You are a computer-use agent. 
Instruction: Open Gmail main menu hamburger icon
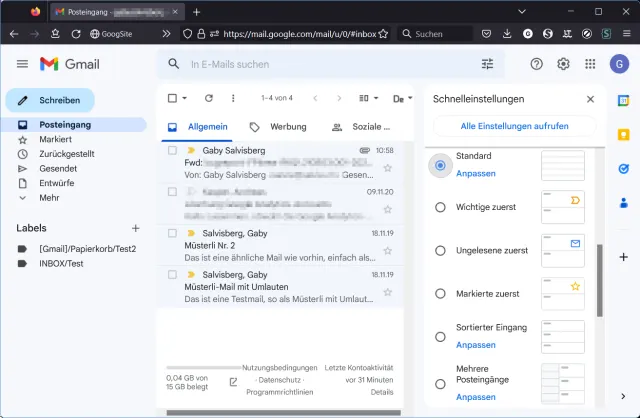coord(22,64)
